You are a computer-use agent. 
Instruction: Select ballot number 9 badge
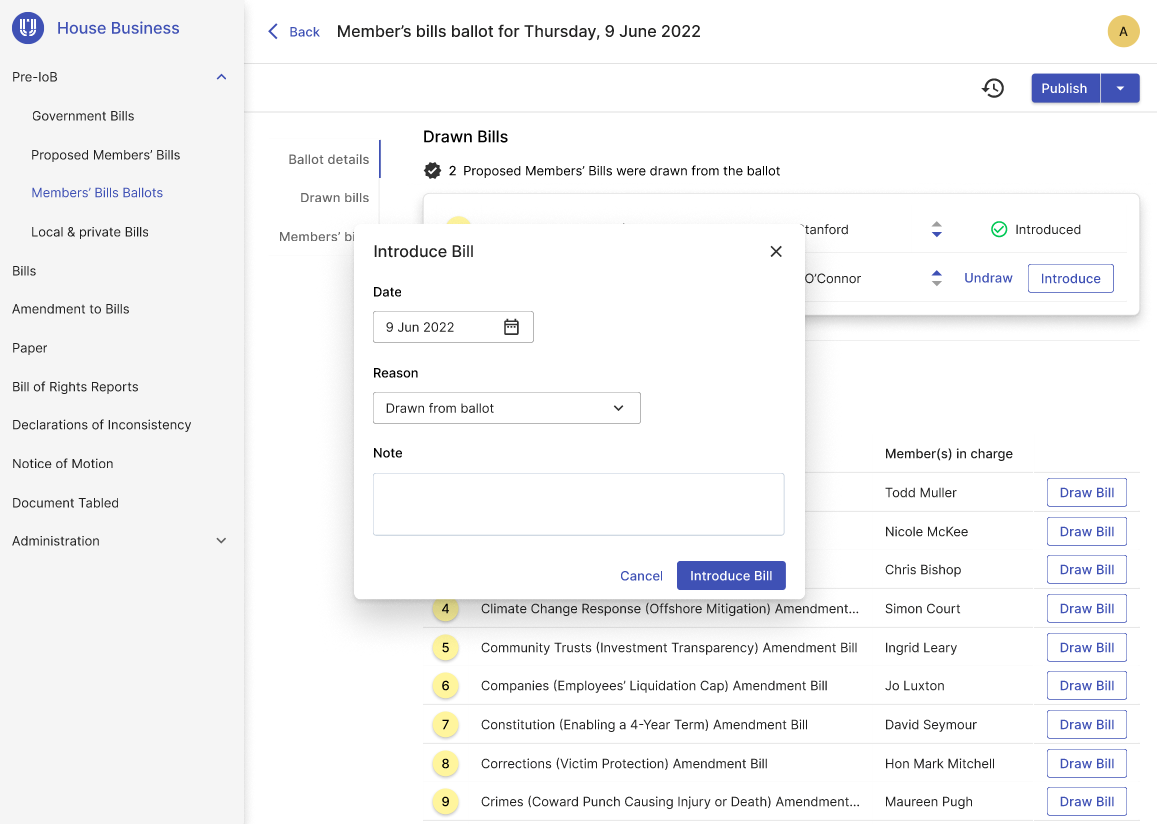[x=445, y=802]
